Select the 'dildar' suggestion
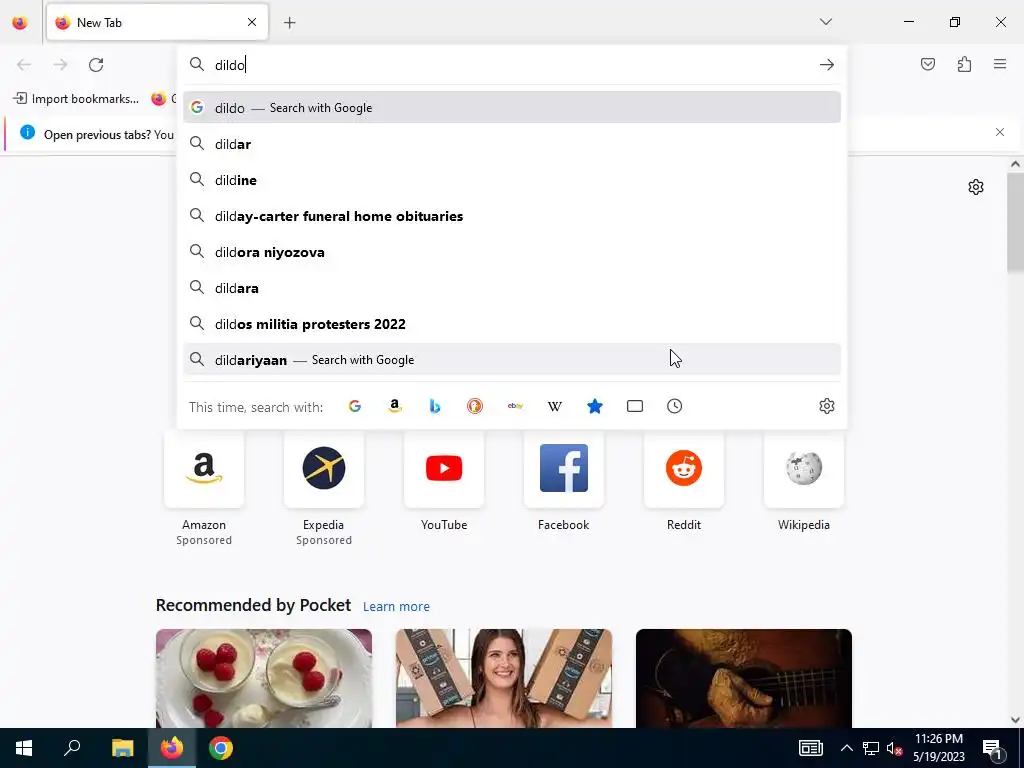 pos(512,144)
